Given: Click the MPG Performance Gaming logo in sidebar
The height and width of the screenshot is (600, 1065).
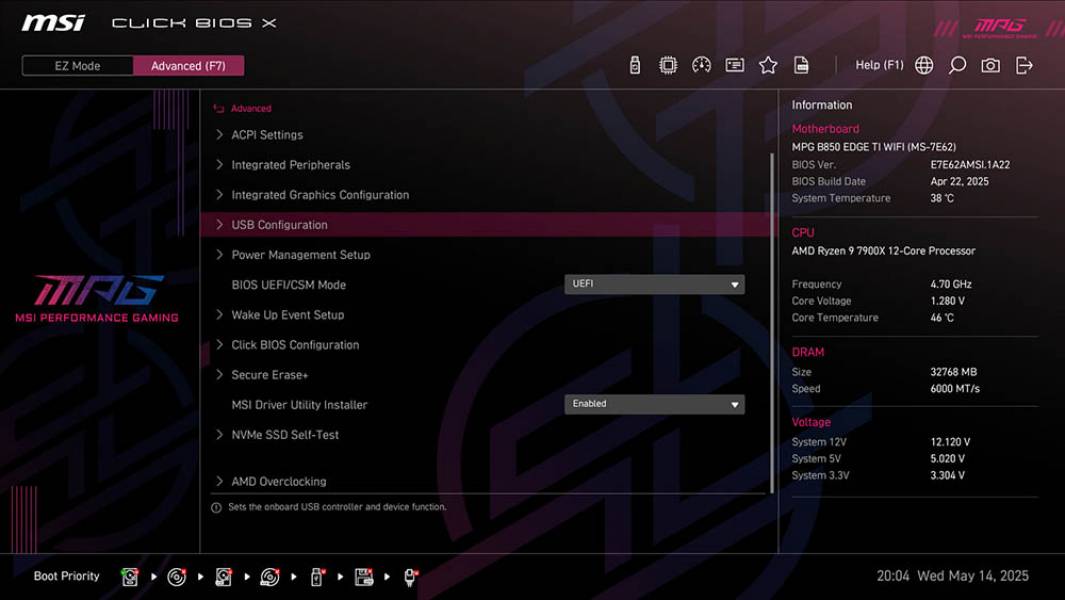Looking at the screenshot, I should pyautogui.click(x=97, y=299).
